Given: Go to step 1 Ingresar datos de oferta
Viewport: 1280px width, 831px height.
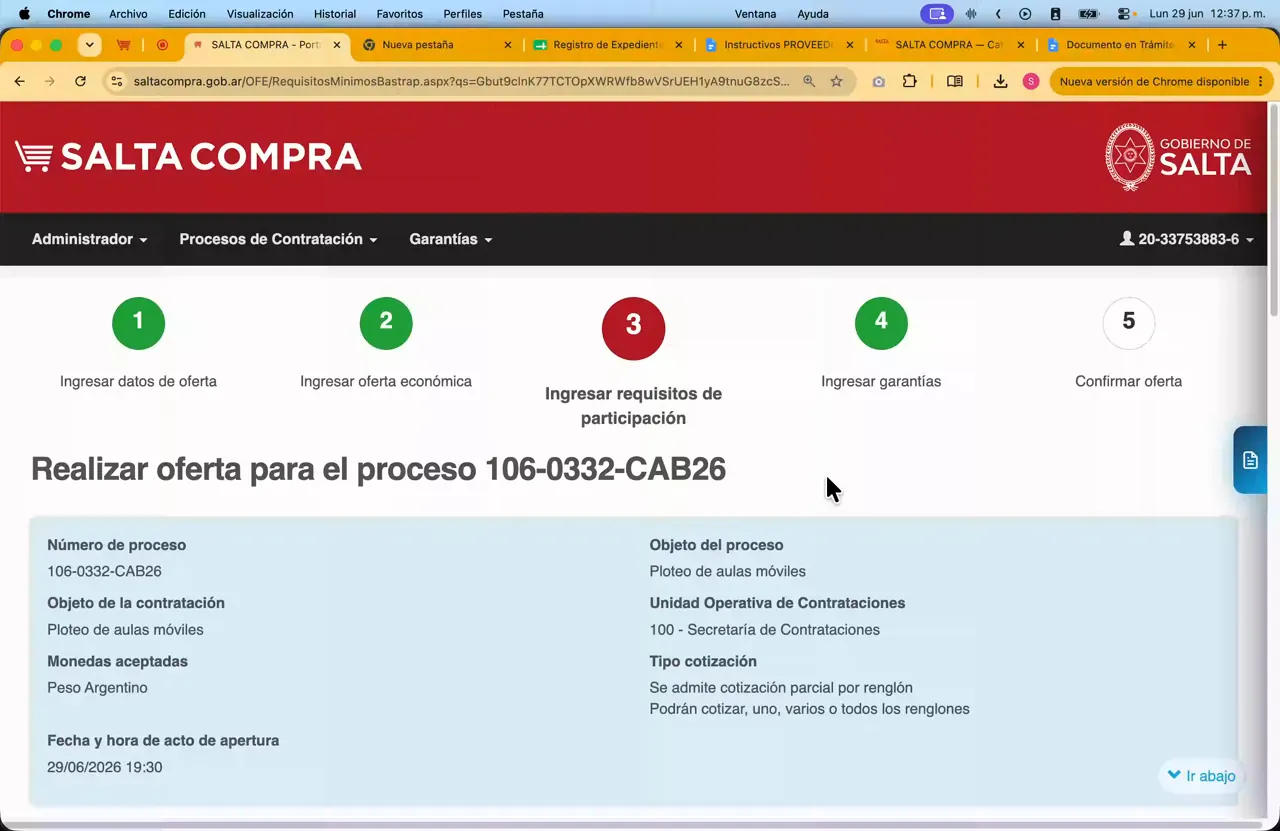Looking at the screenshot, I should (x=138, y=323).
